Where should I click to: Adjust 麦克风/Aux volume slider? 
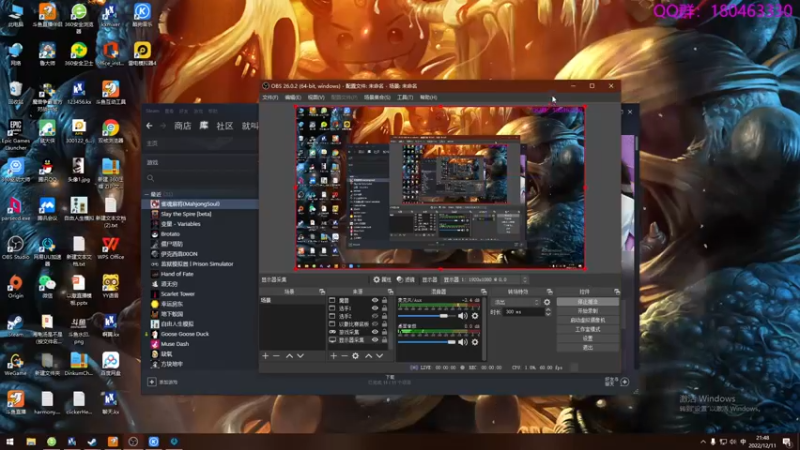click(x=427, y=316)
